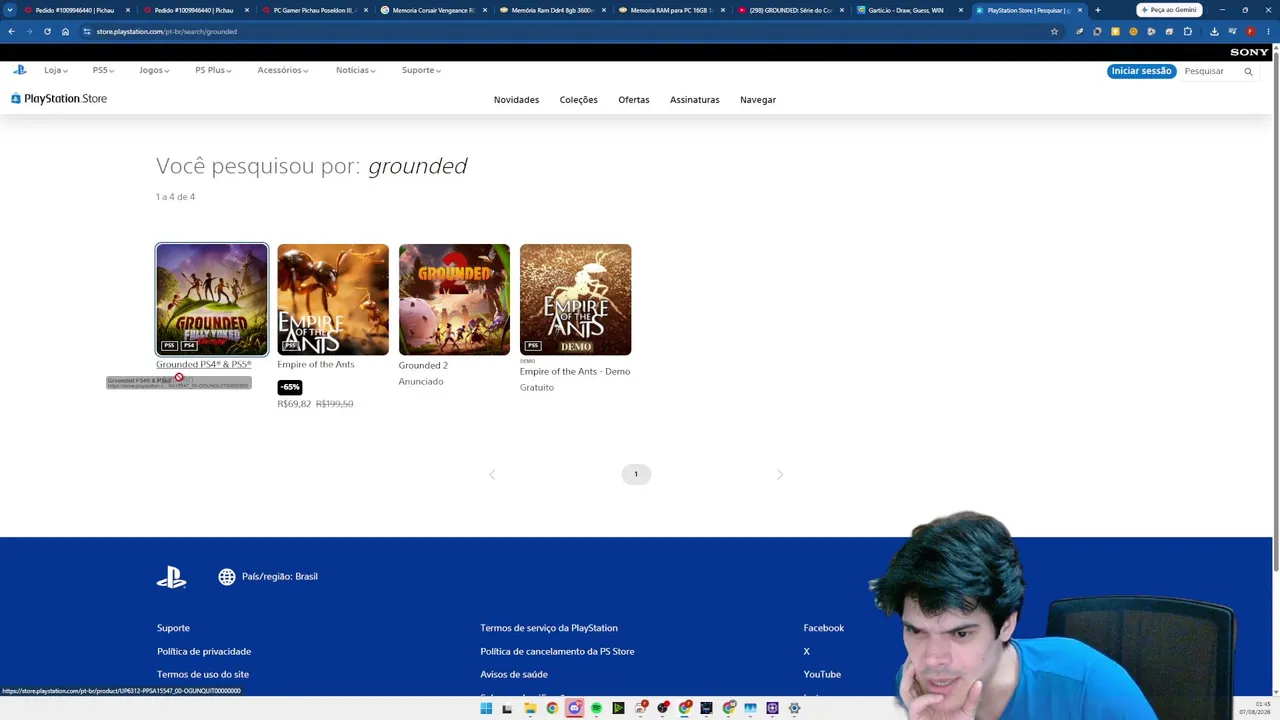Open the Empire of the Ants - Demo link
This screenshot has width=1280, height=720.
575,371
